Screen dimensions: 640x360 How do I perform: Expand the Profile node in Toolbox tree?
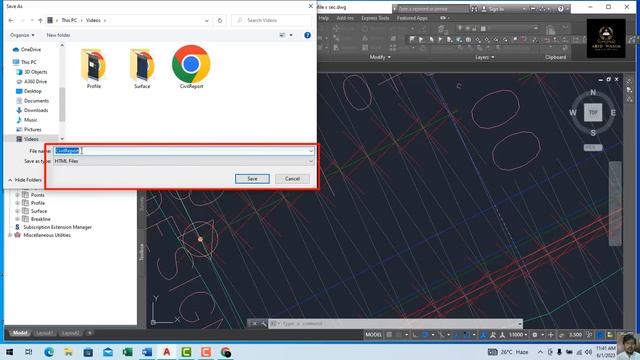click(x=18, y=203)
